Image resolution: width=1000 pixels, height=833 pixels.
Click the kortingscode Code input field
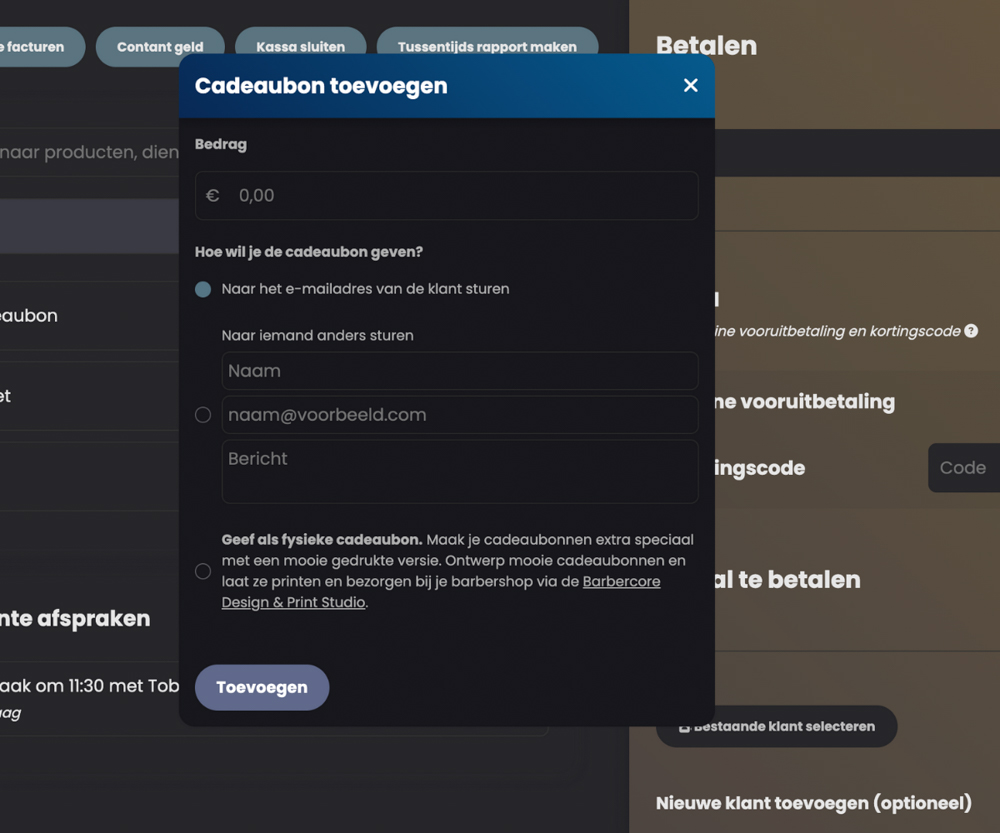[963, 468]
